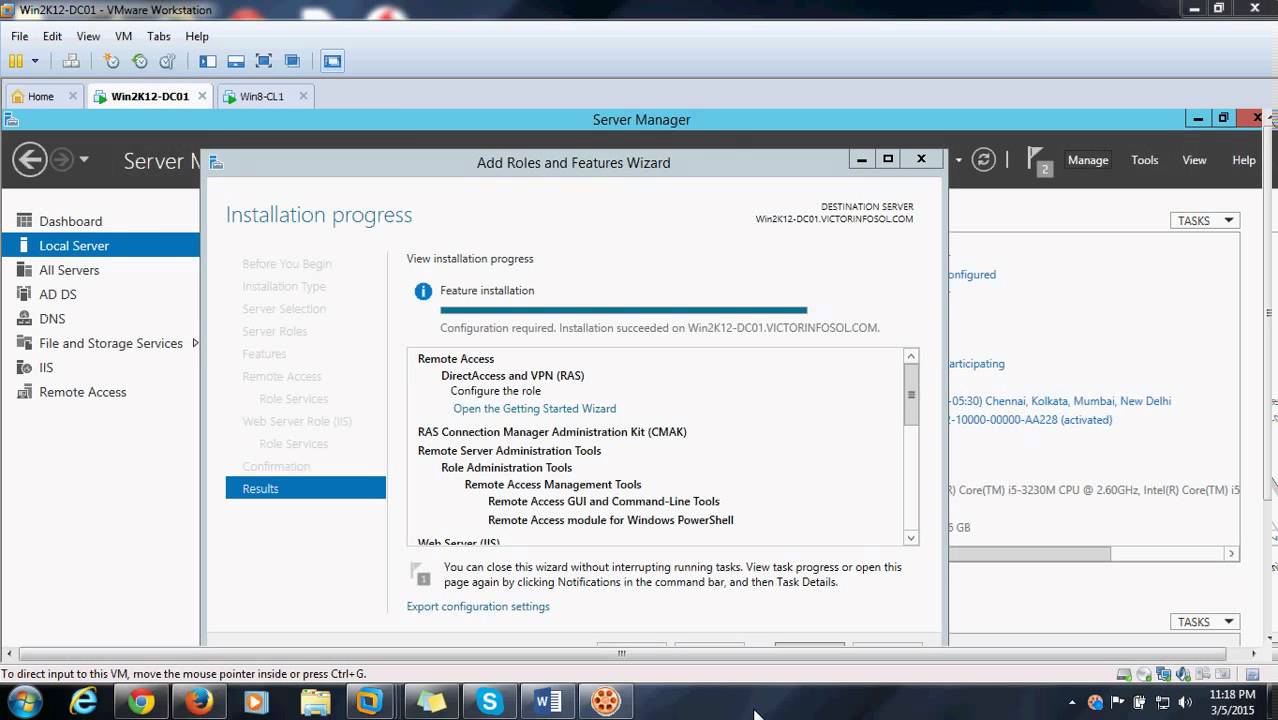Open the Server Manager View menu
Viewport: 1278px width, 720px height.
1195,160
